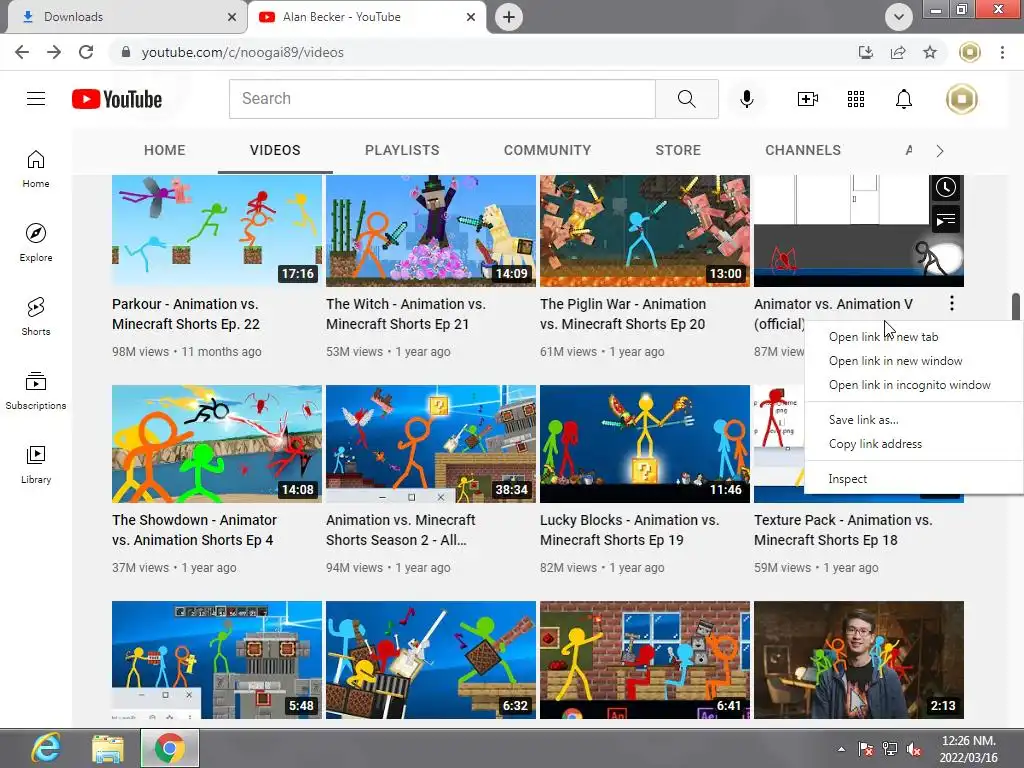The width and height of the screenshot is (1024, 768).
Task: Open the three-dot menu for Animator vs. Animation V
Action: tap(952, 303)
